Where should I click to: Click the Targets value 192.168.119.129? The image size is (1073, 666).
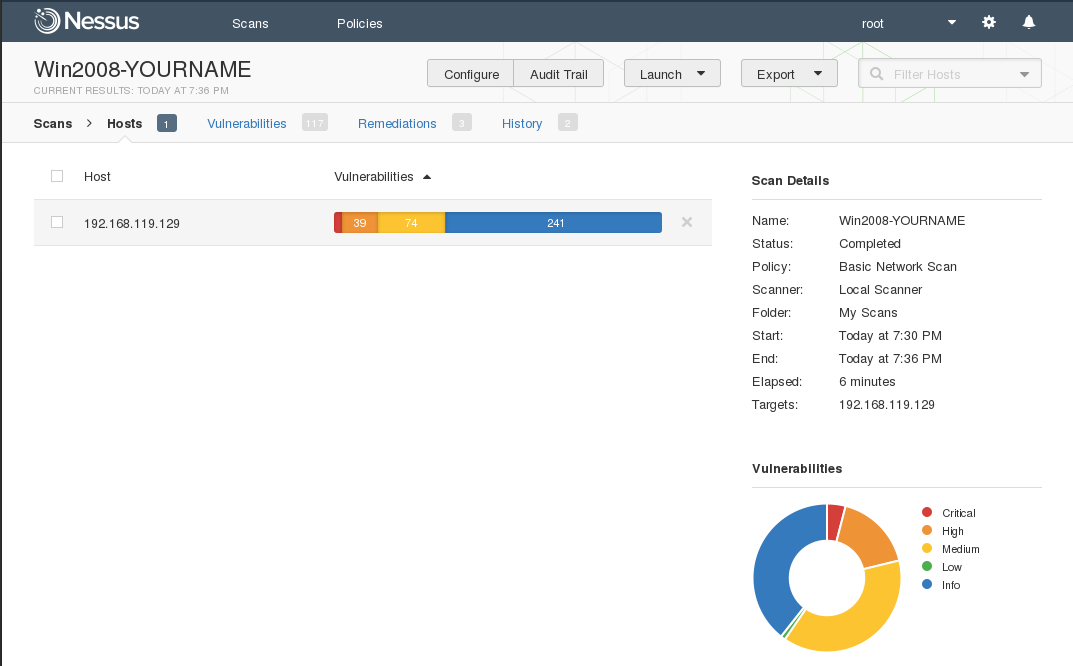[x=887, y=405]
